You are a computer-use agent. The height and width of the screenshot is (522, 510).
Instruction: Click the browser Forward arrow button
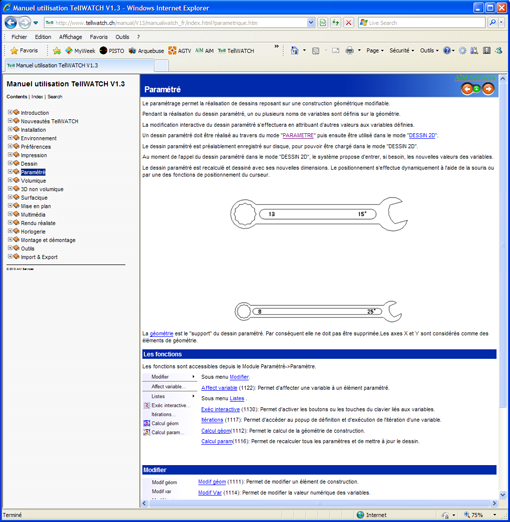point(24,23)
